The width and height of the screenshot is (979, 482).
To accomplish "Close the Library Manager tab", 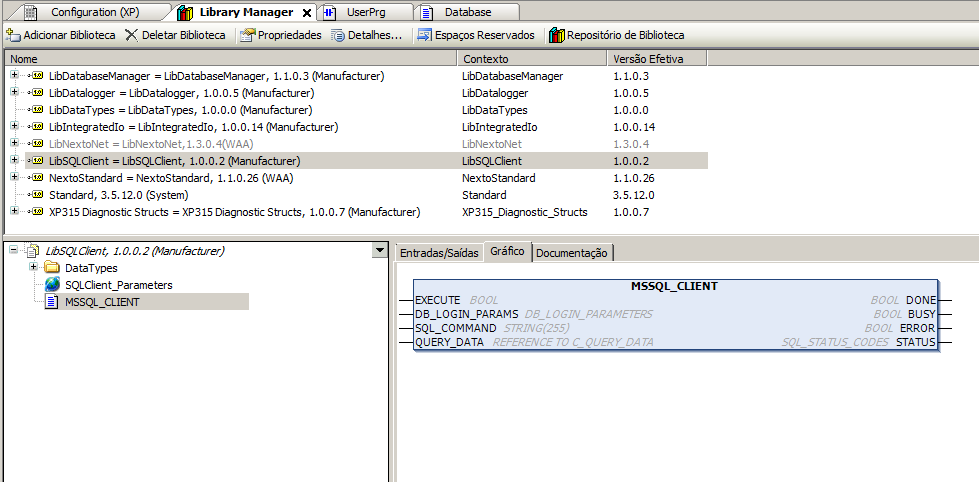I will coord(307,12).
